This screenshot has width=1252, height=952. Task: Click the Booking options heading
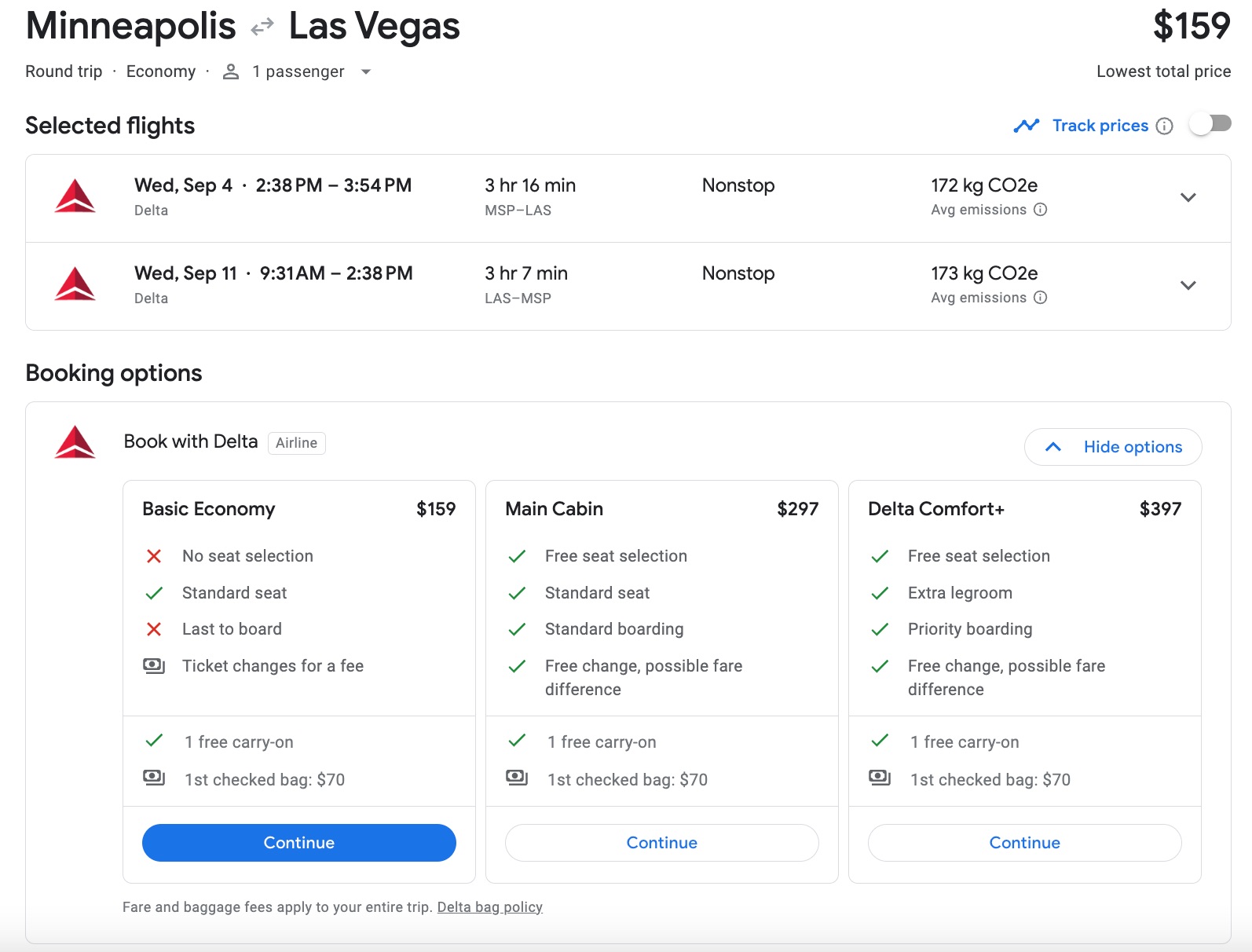pyautogui.click(x=114, y=373)
